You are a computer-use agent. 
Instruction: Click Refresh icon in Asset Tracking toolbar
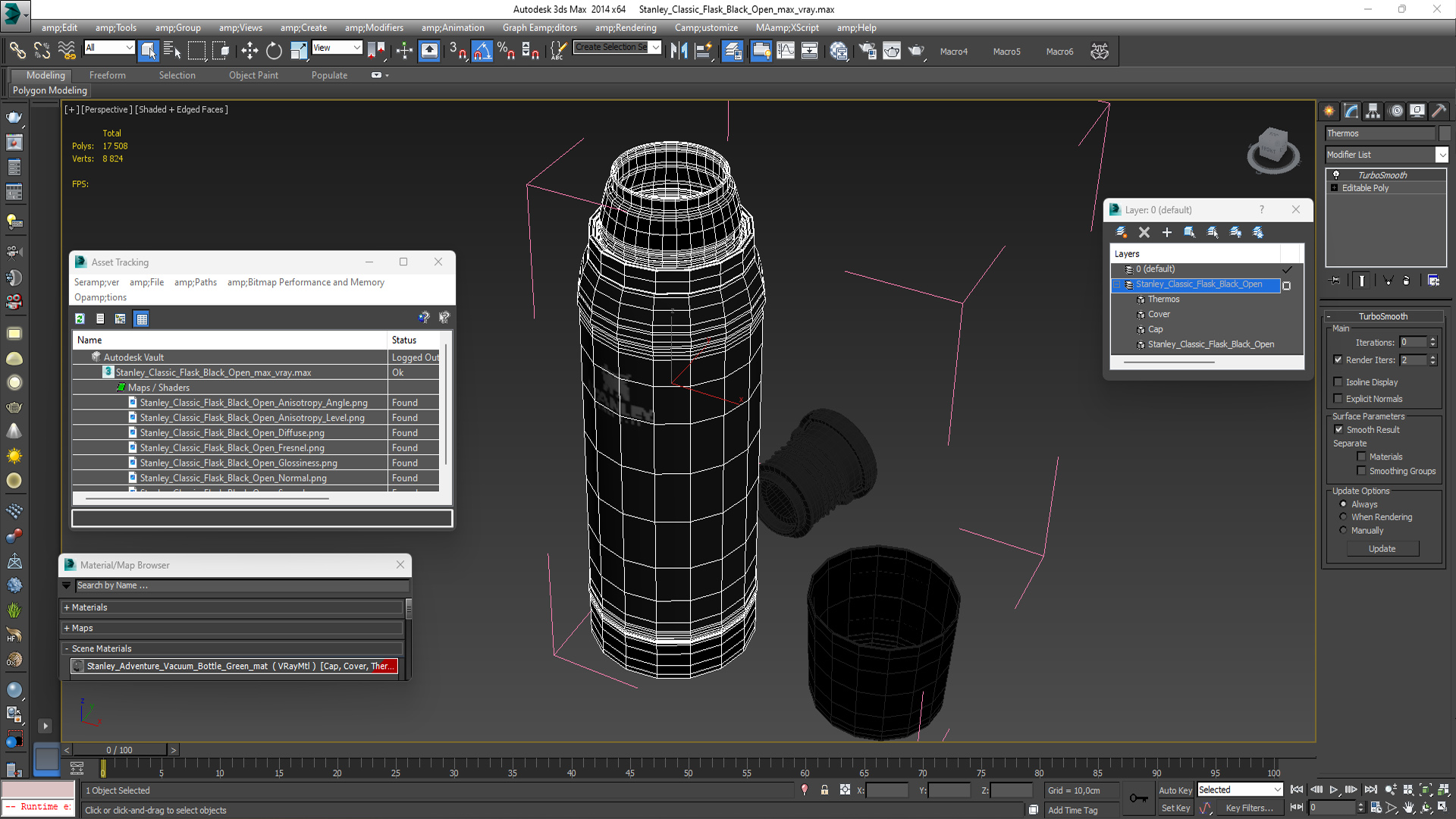(80, 318)
